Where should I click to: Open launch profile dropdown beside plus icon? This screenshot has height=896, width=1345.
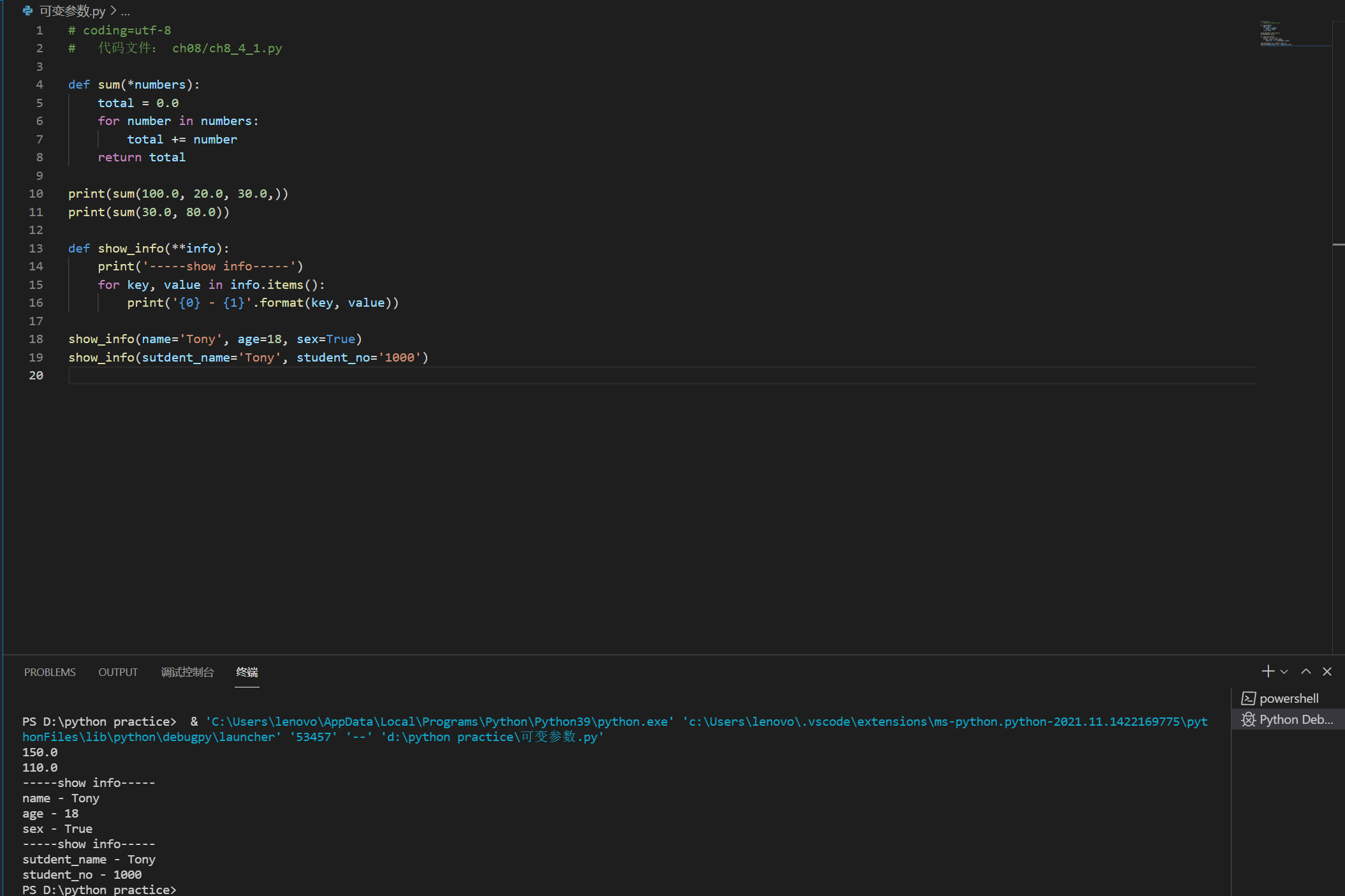[x=1284, y=672]
